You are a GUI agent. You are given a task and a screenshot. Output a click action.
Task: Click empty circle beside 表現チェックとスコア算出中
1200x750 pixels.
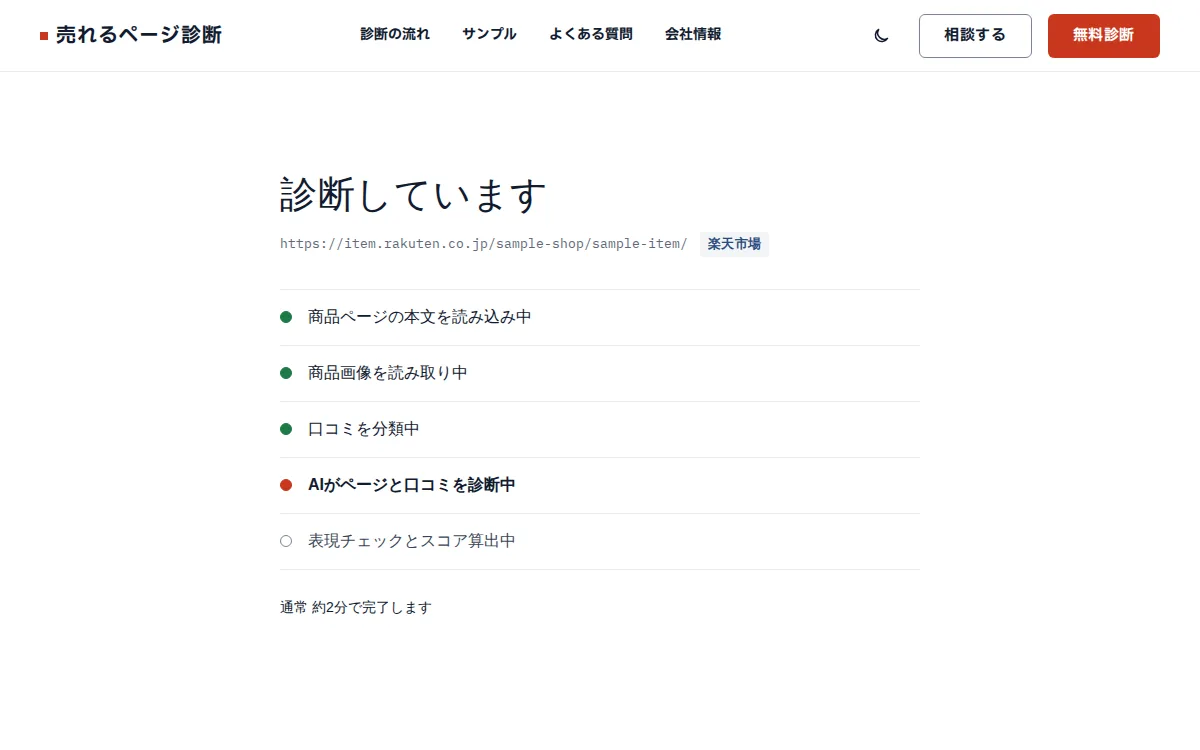click(x=286, y=541)
